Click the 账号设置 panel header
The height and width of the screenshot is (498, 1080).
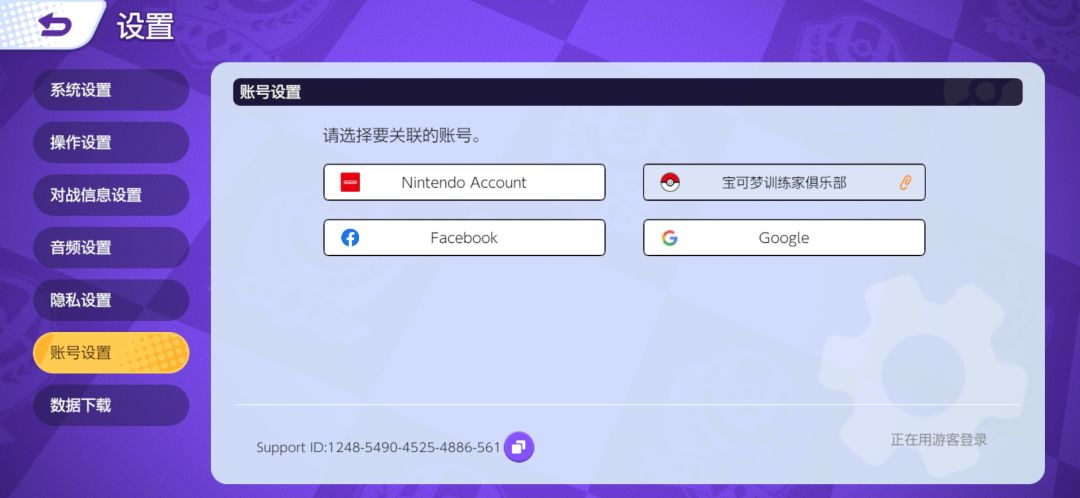627,92
